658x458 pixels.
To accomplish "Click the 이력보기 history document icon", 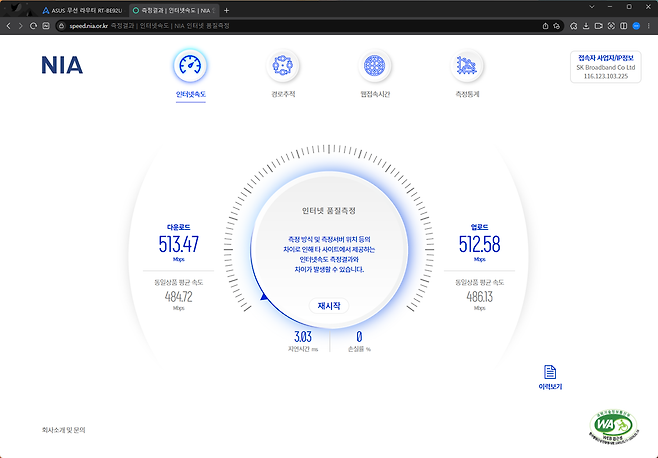I will tap(549, 372).
